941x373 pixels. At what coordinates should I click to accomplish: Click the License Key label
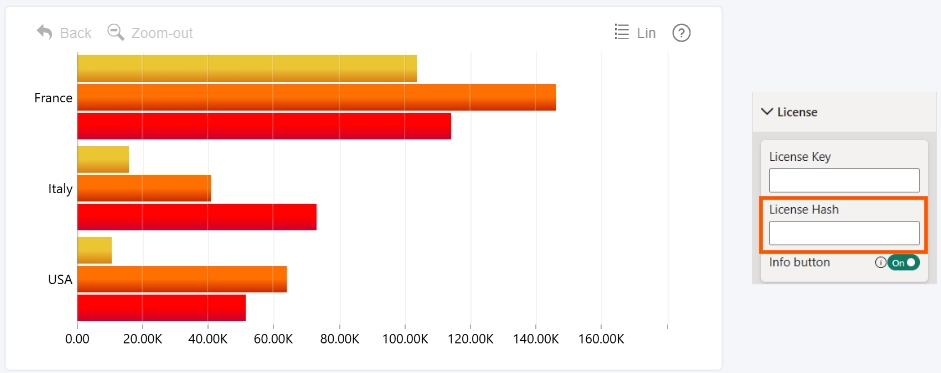pos(800,157)
